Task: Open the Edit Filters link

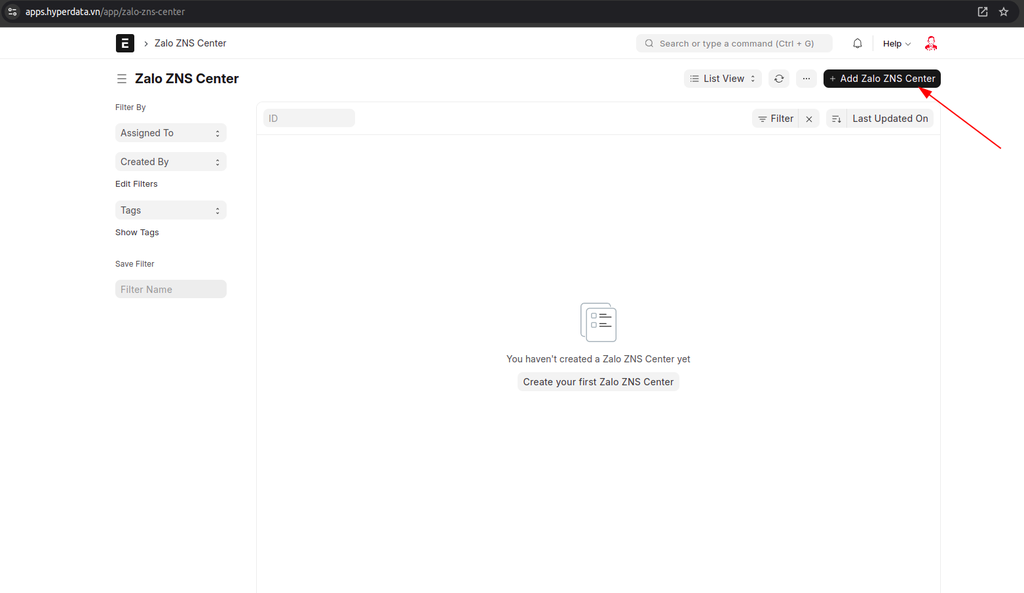Action: (136, 184)
